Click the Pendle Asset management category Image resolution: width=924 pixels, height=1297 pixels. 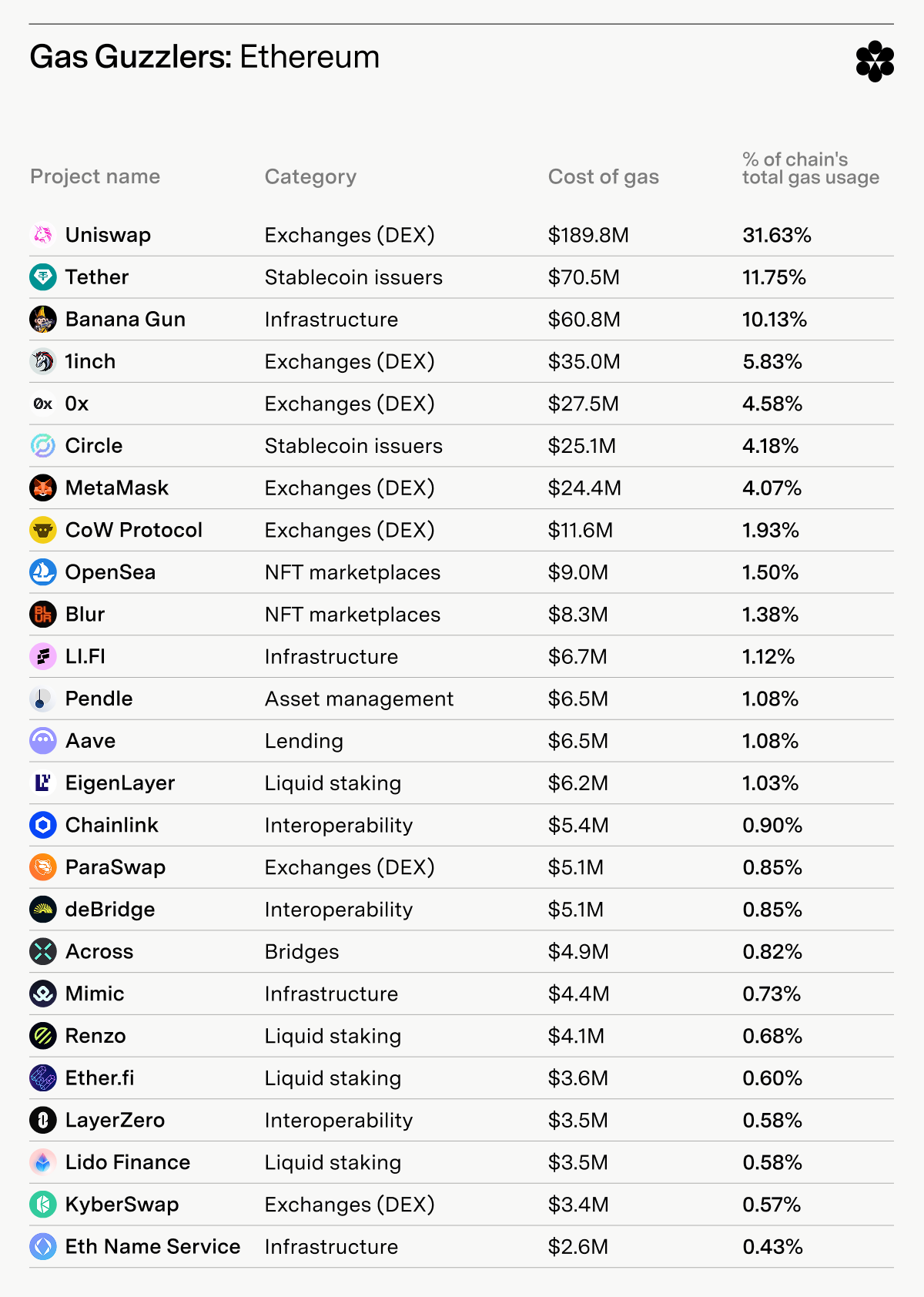[359, 699]
